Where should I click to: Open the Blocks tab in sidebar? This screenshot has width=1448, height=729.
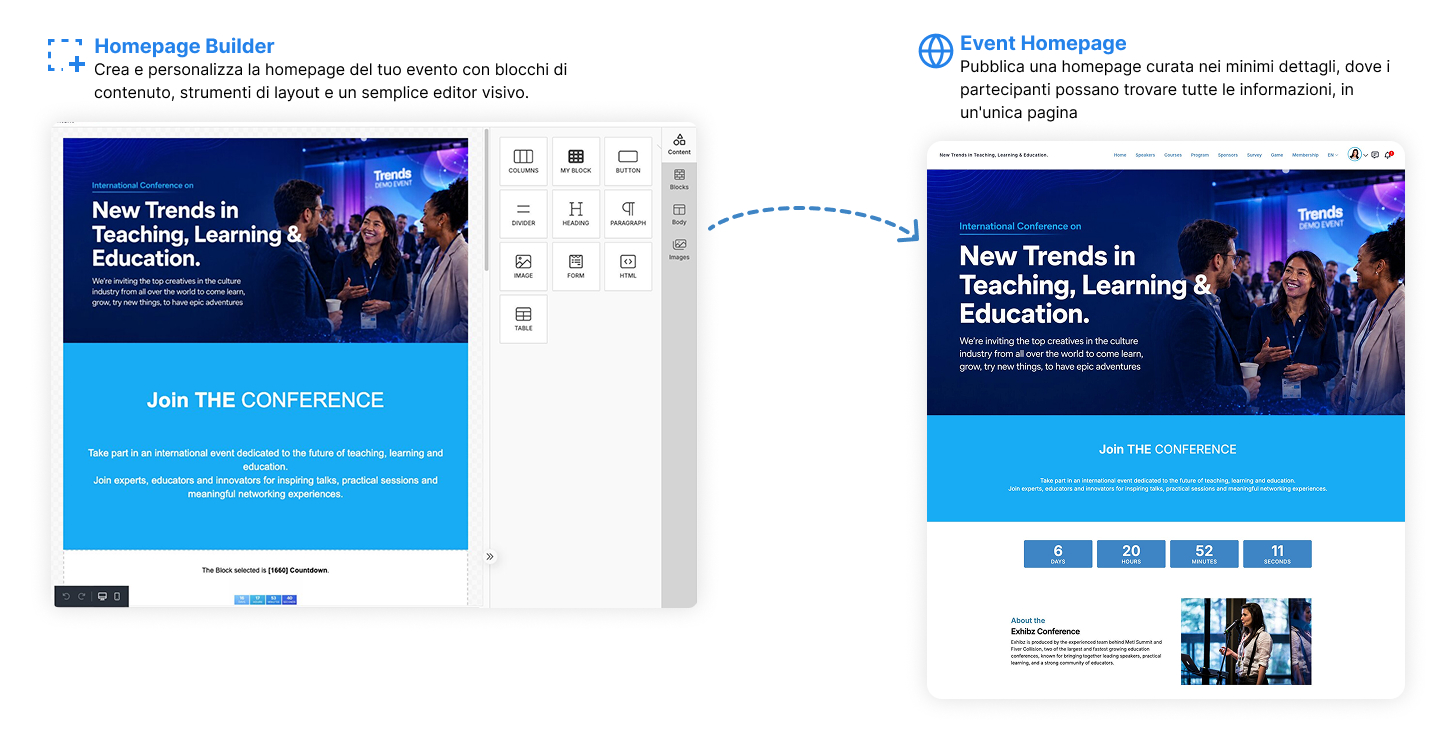click(x=679, y=179)
